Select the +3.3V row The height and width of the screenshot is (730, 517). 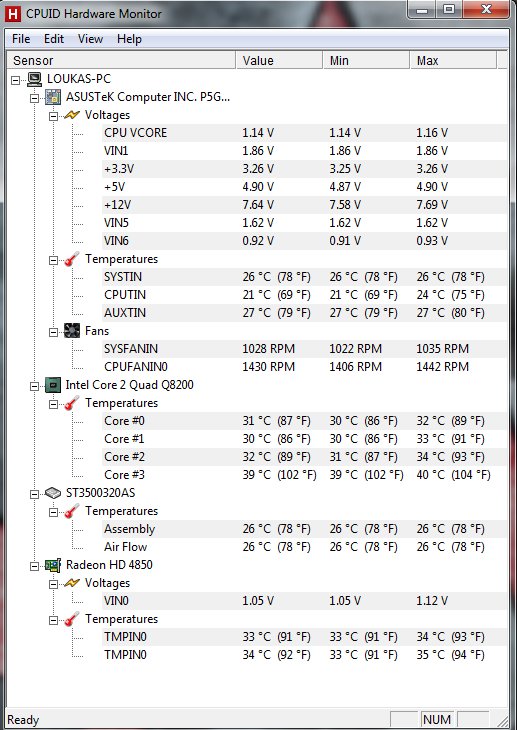[x=304, y=169]
